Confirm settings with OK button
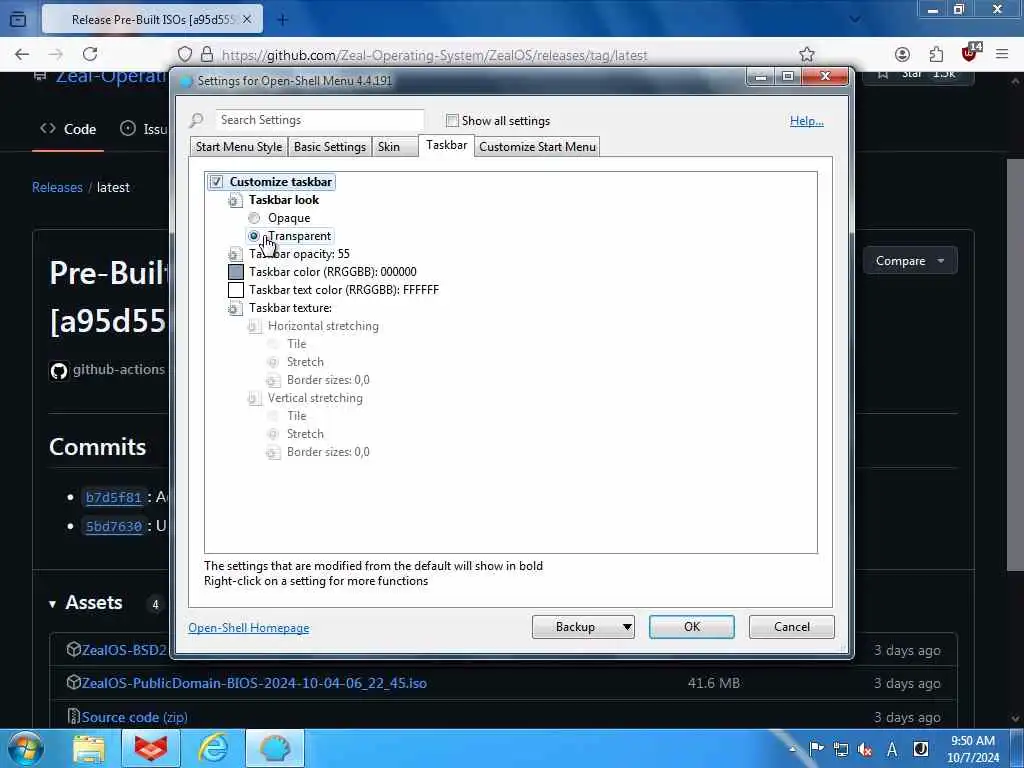The width and height of the screenshot is (1024, 768). click(x=692, y=627)
